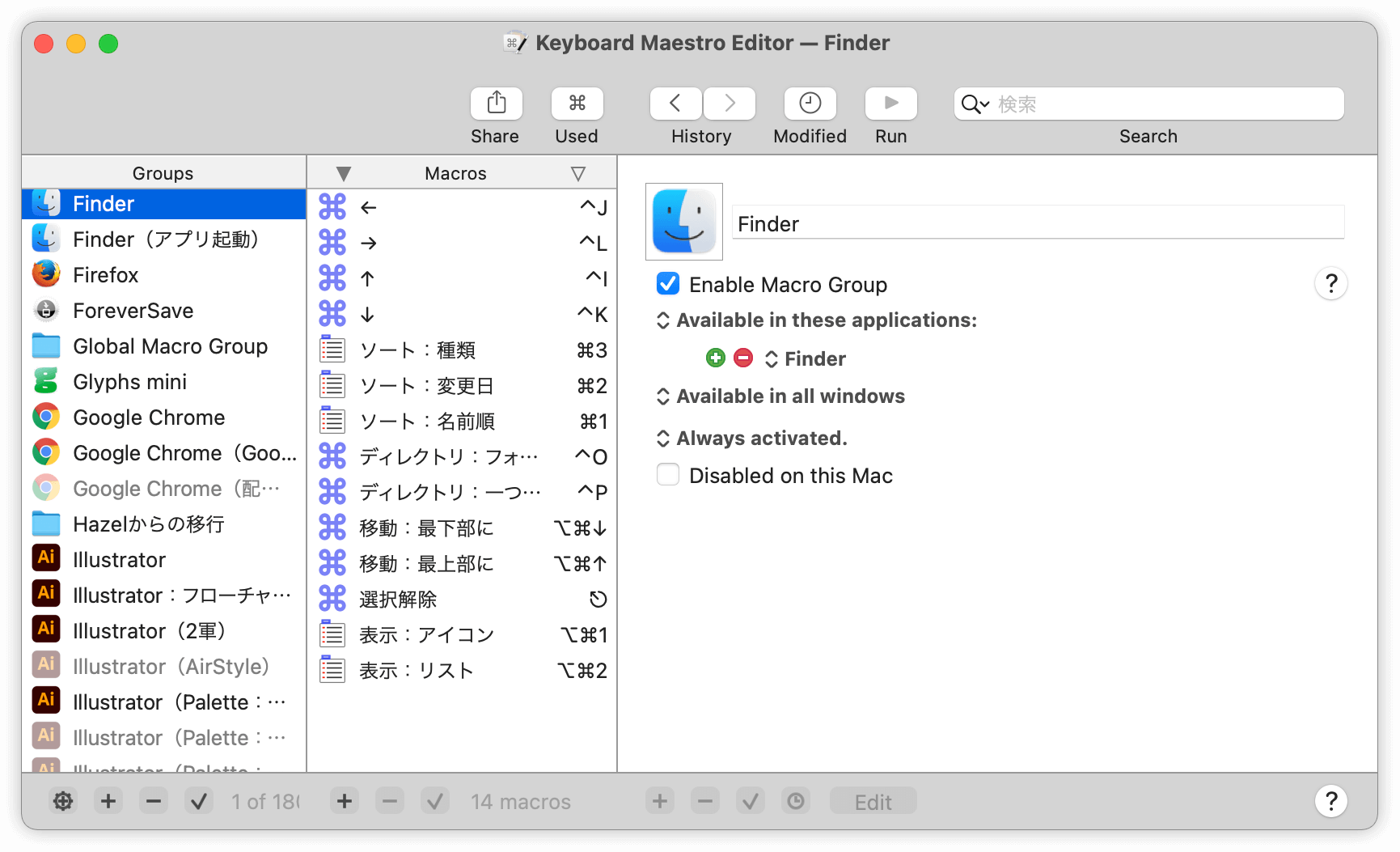This screenshot has width=1400, height=852.
Task: Delete the selected macro group
Action: (154, 801)
